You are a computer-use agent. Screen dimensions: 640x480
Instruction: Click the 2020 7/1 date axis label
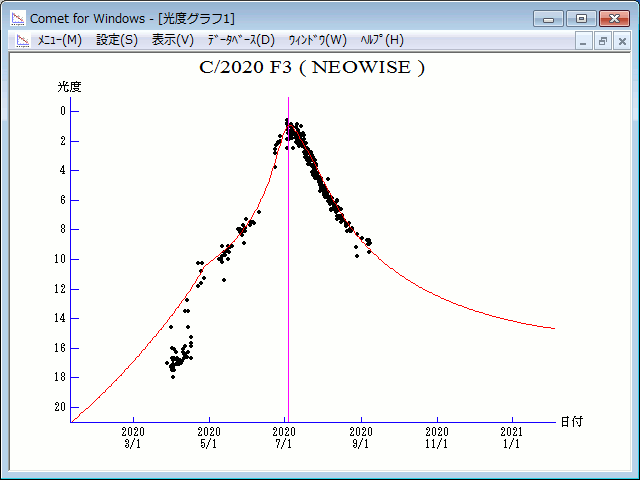coord(285,438)
